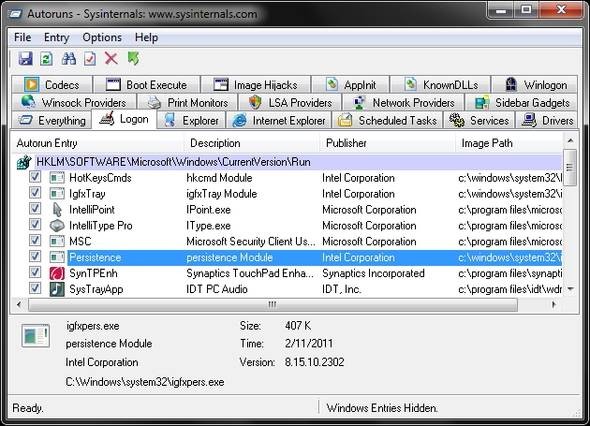Sort by the Image Path column header

tap(509, 143)
